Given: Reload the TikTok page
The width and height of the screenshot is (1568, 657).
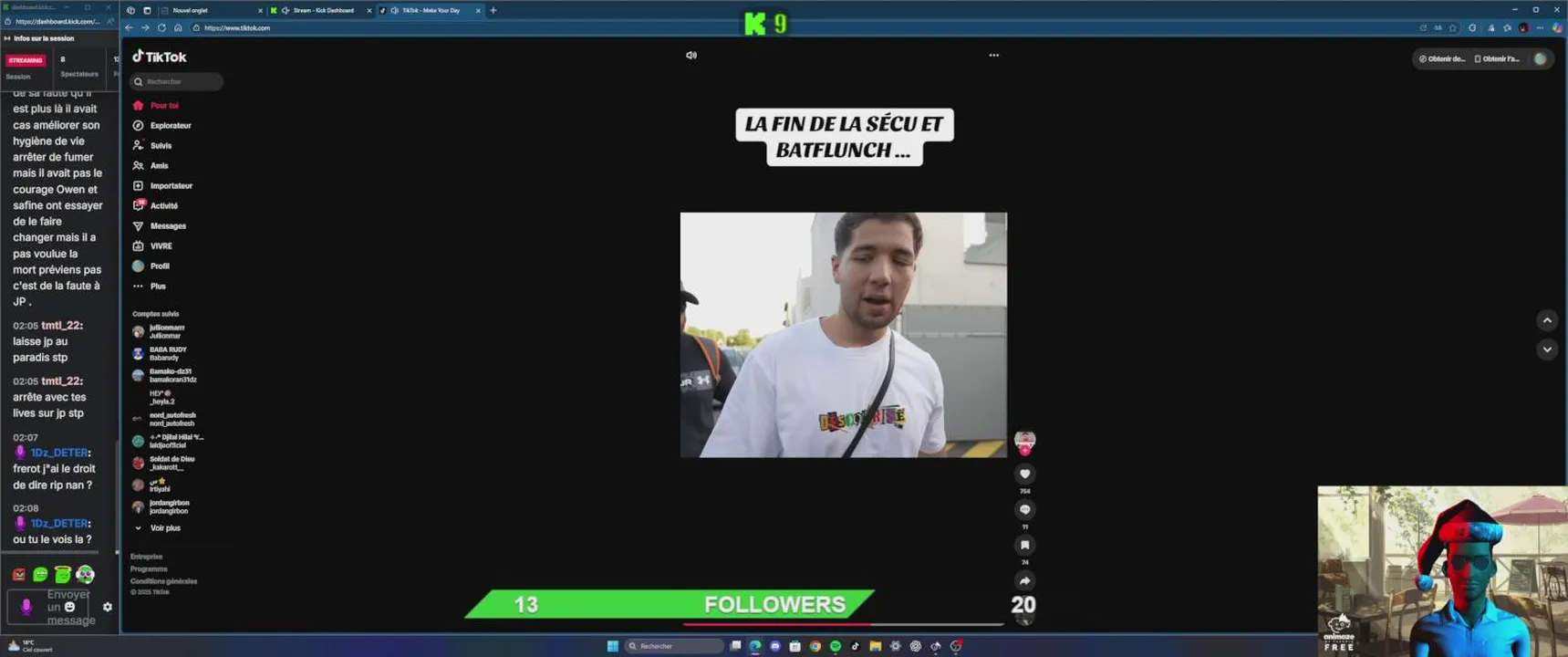Looking at the screenshot, I should (x=161, y=28).
